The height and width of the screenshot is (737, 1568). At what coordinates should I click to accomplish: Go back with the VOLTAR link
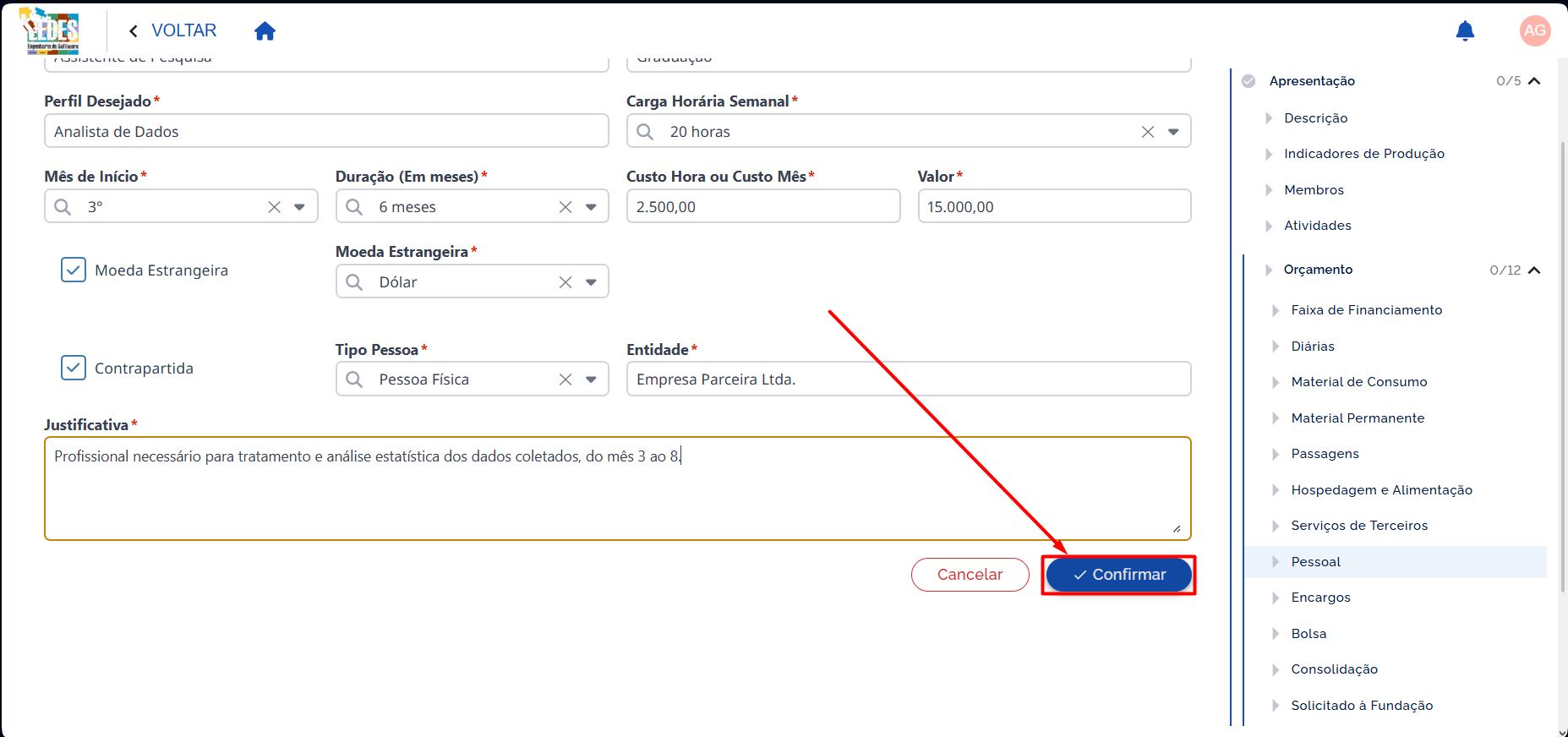click(x=172, y=30)
